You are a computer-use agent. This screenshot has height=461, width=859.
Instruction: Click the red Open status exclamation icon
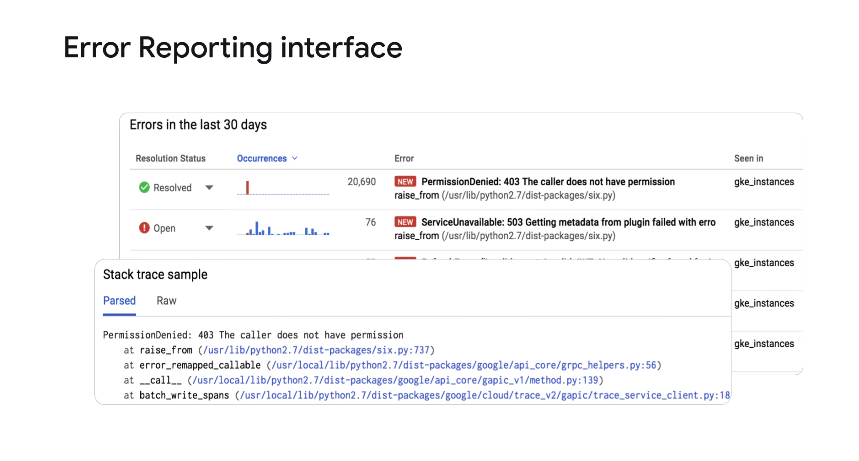click(144, 228)
